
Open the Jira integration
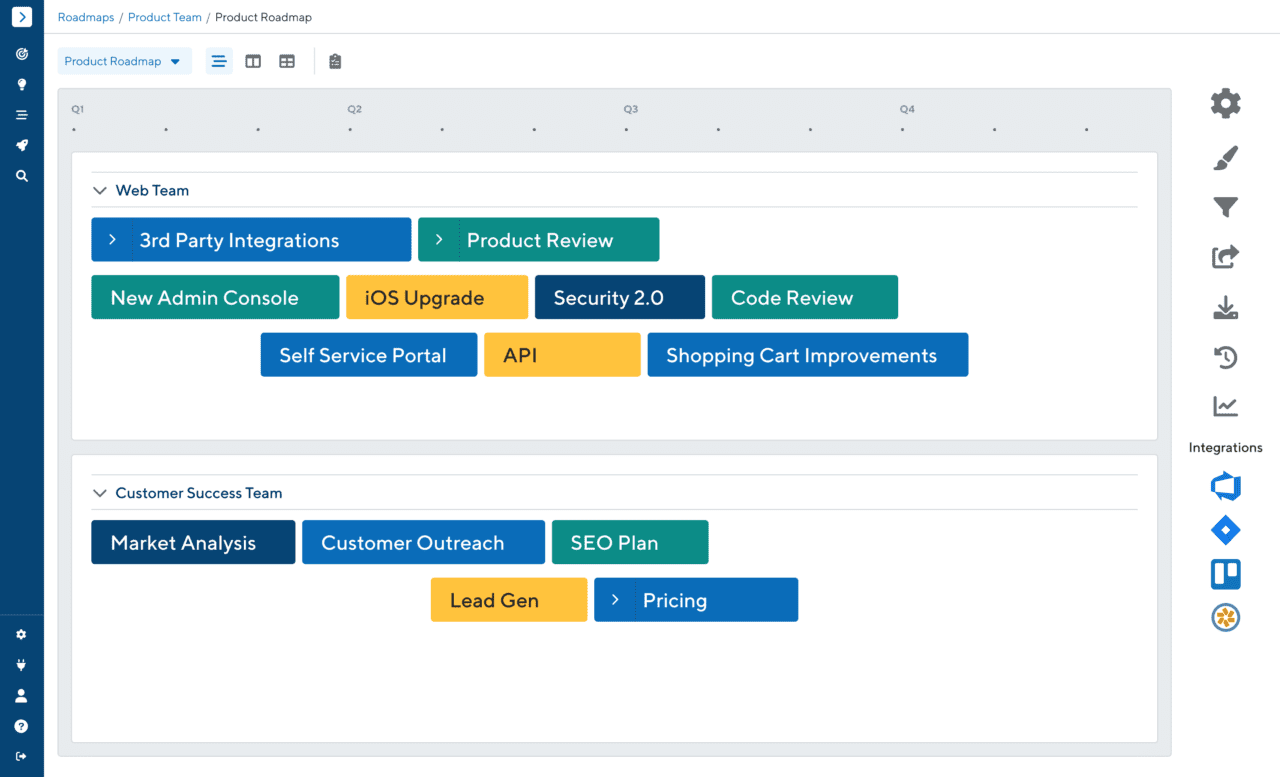click(x=1225, y=530)
